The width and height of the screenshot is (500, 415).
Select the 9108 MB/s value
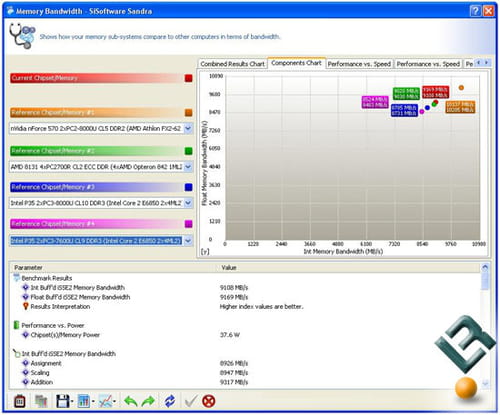pyautogui.click(x=234, y=287)
